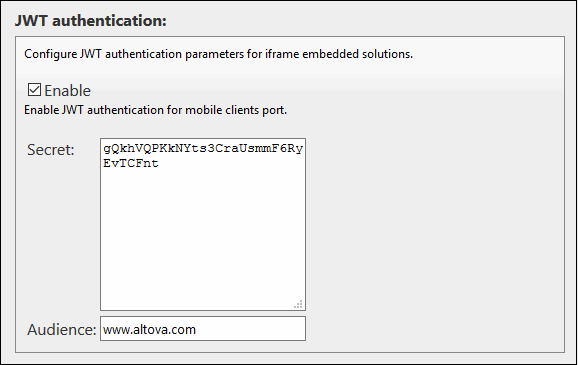Click the blank space after altova.com in Audience
The width and height of the screenshot is (578, 365).
pyautogui.click(x=251, y=328)
